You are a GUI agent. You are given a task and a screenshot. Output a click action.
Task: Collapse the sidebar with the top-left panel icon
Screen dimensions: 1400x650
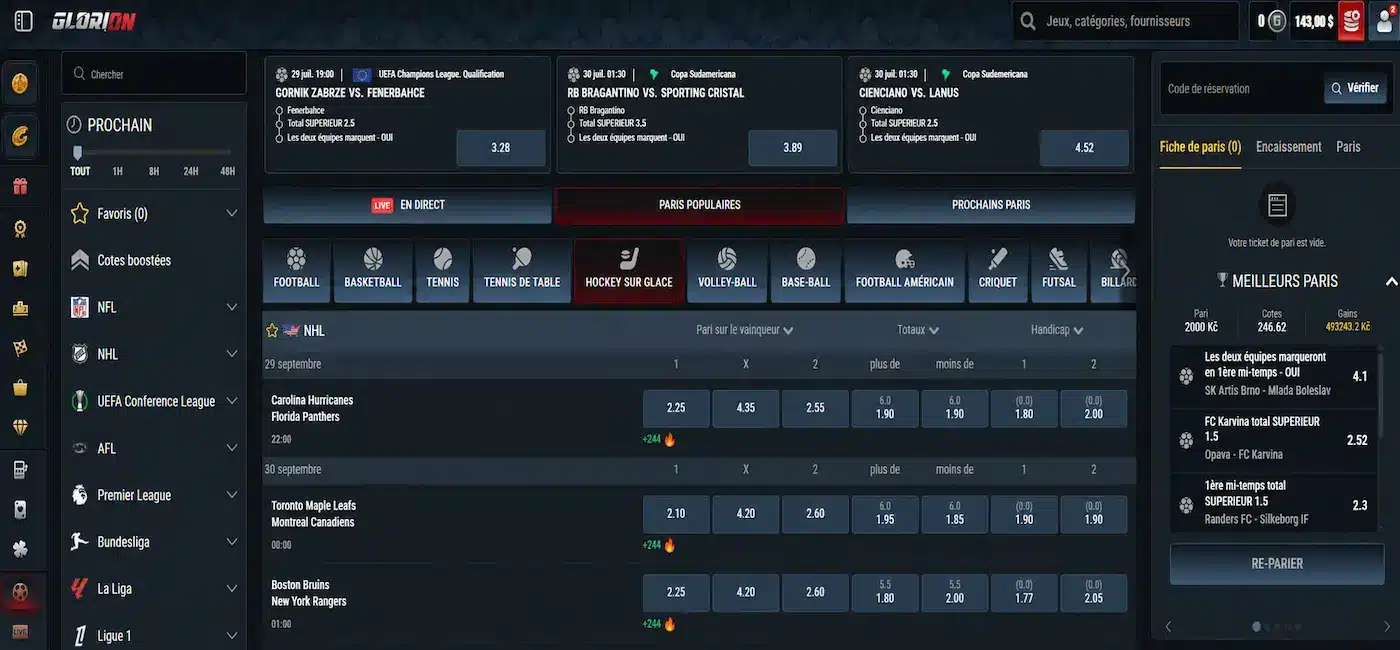pos(23,20)
